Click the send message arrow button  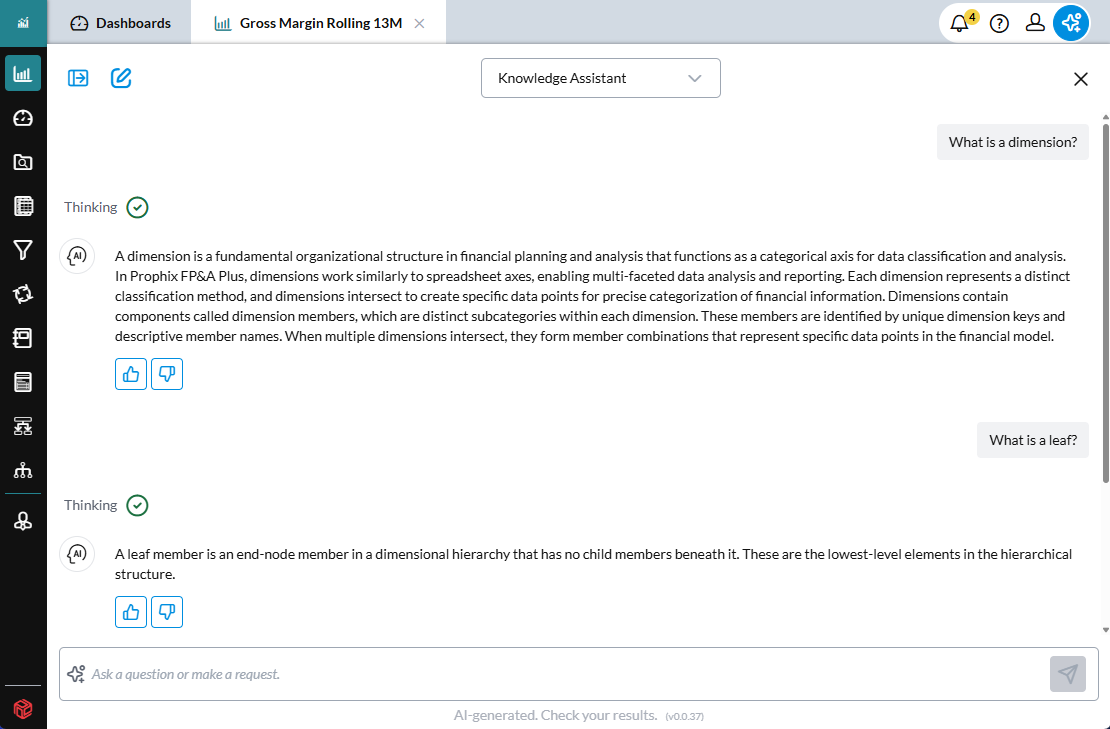point(1067,674)
